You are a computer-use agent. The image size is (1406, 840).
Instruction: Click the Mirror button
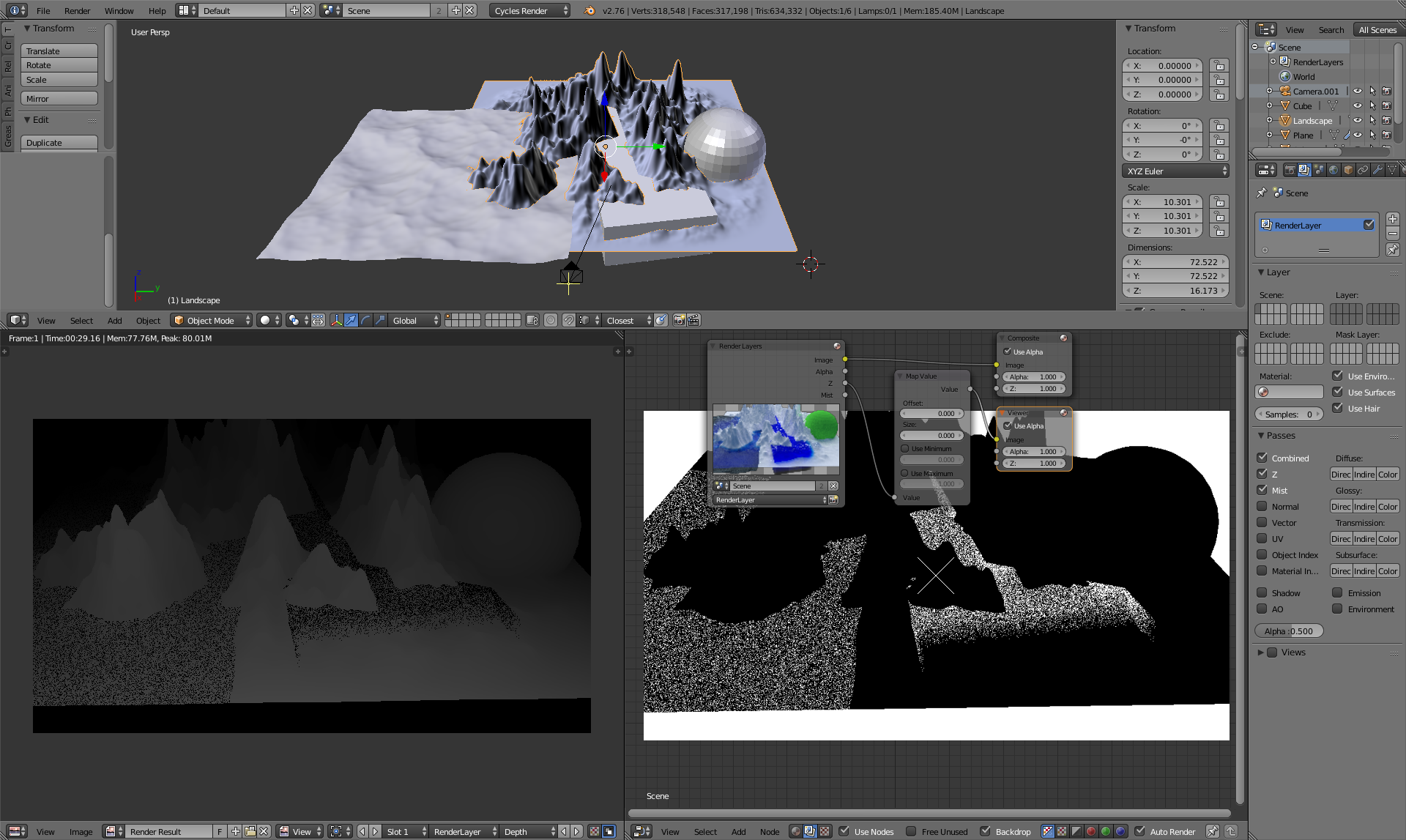59,98
